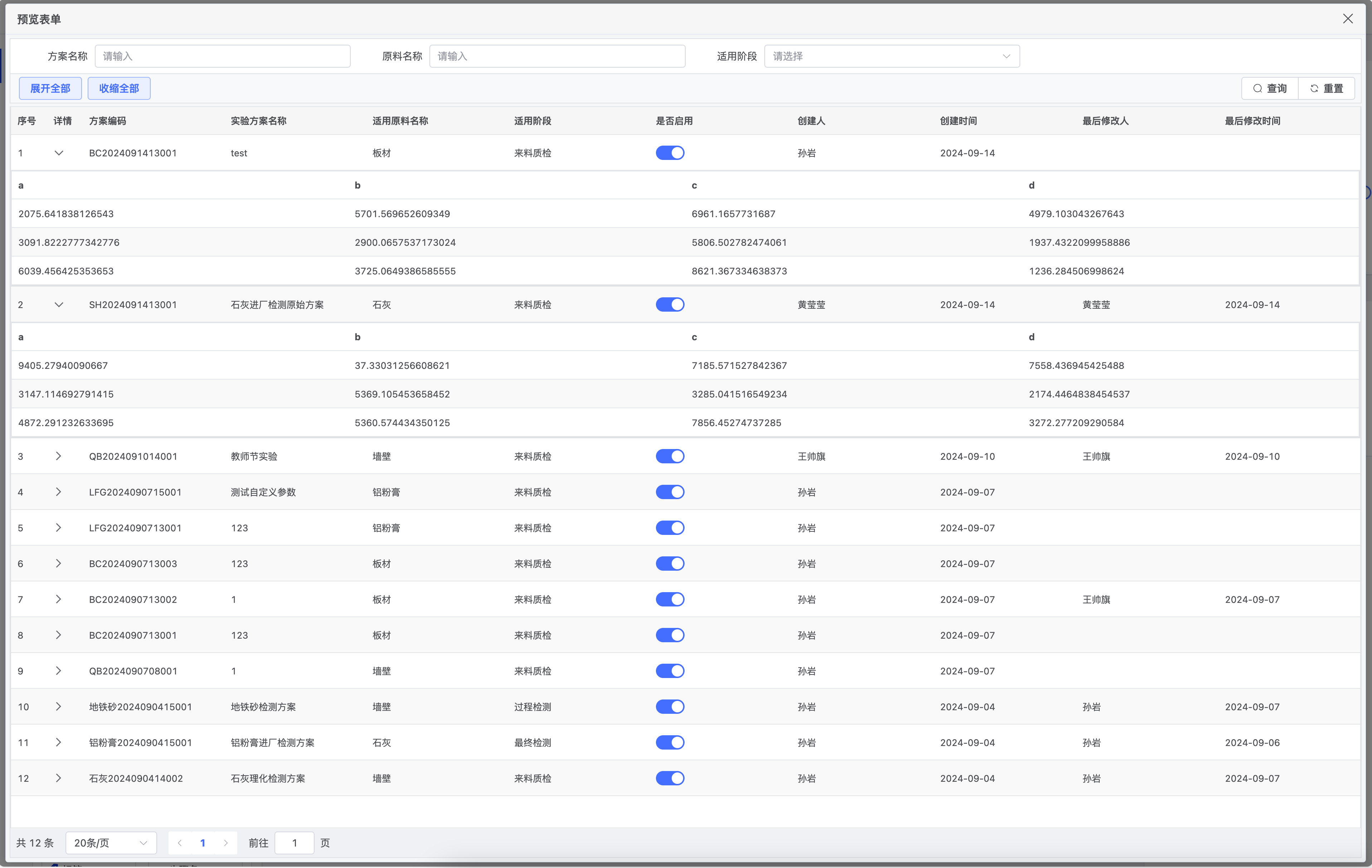Toggle enable switch for 地铁砂检测方案

coord(670,707)
